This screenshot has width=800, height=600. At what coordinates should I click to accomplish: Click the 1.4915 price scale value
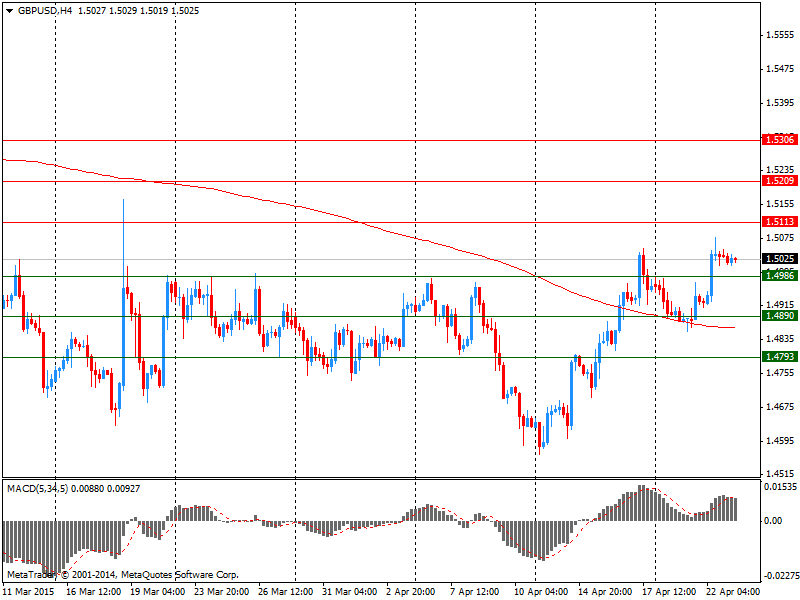tap(780, 305)
